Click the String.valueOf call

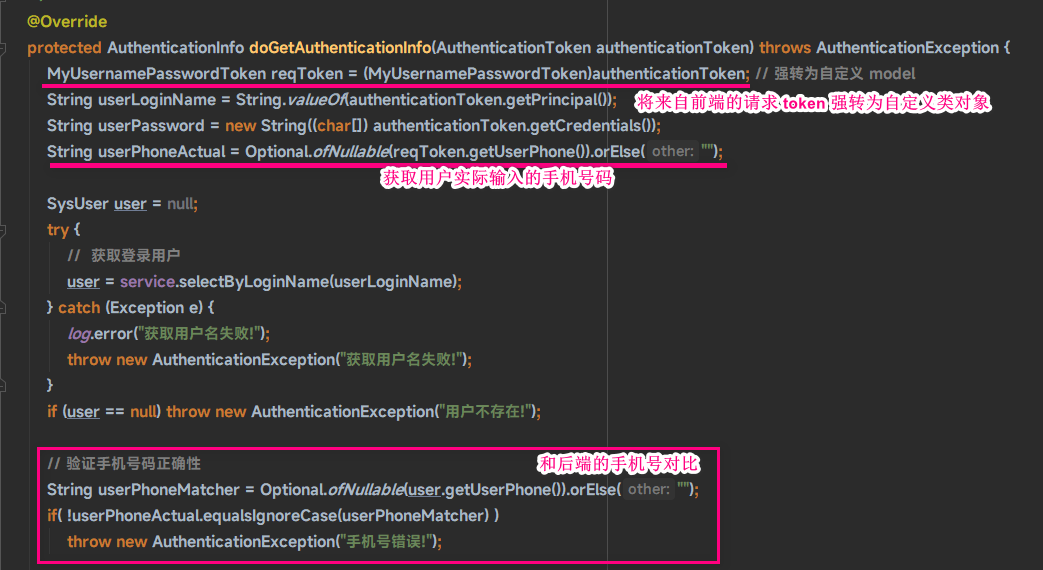[x=291, y=100]
